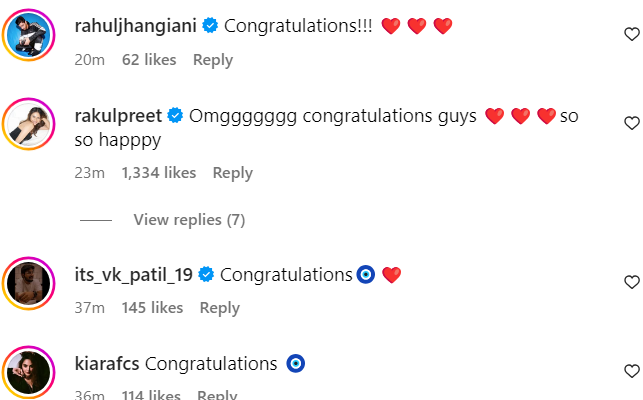This screenshot has width=643, height=400.
Task: Open rahuljhangiani's profile picture
Action: 29,36
